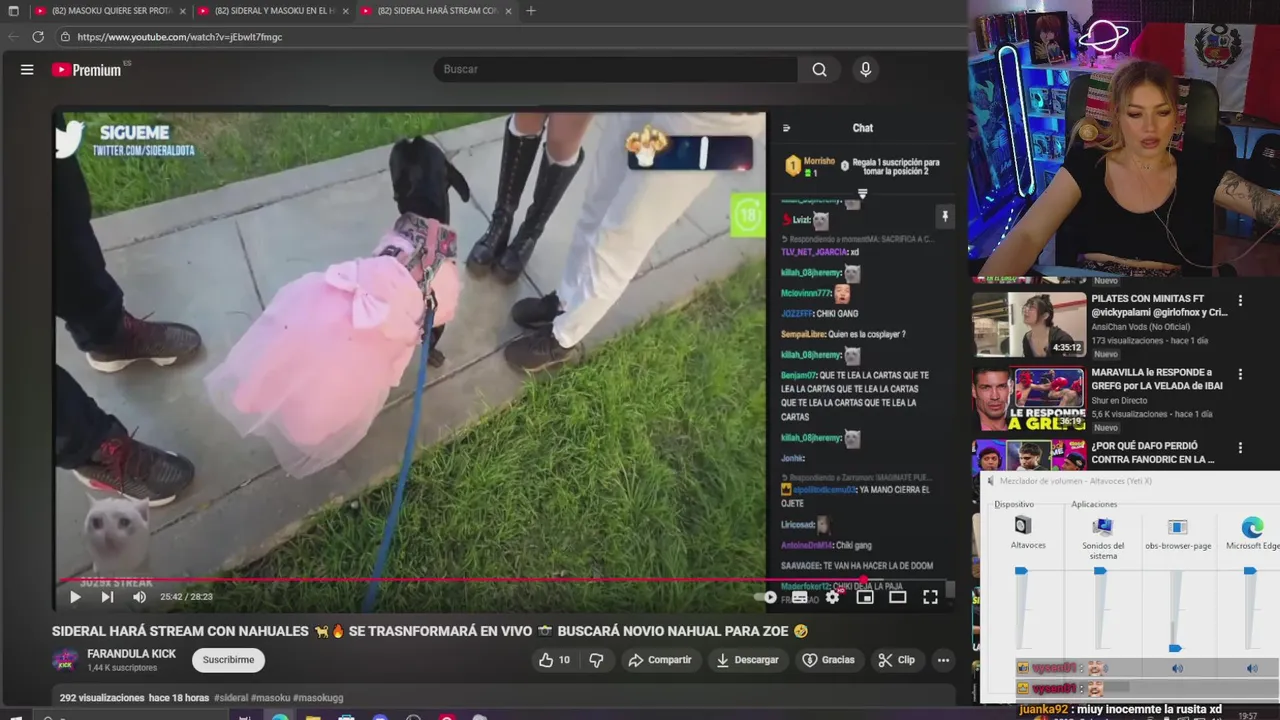Dislike the video with thumbs down

click(596, 660)
